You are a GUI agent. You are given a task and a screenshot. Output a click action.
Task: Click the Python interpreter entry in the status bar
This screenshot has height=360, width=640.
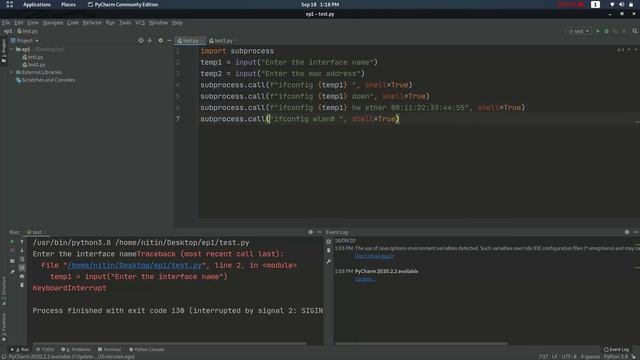point(616,356)
